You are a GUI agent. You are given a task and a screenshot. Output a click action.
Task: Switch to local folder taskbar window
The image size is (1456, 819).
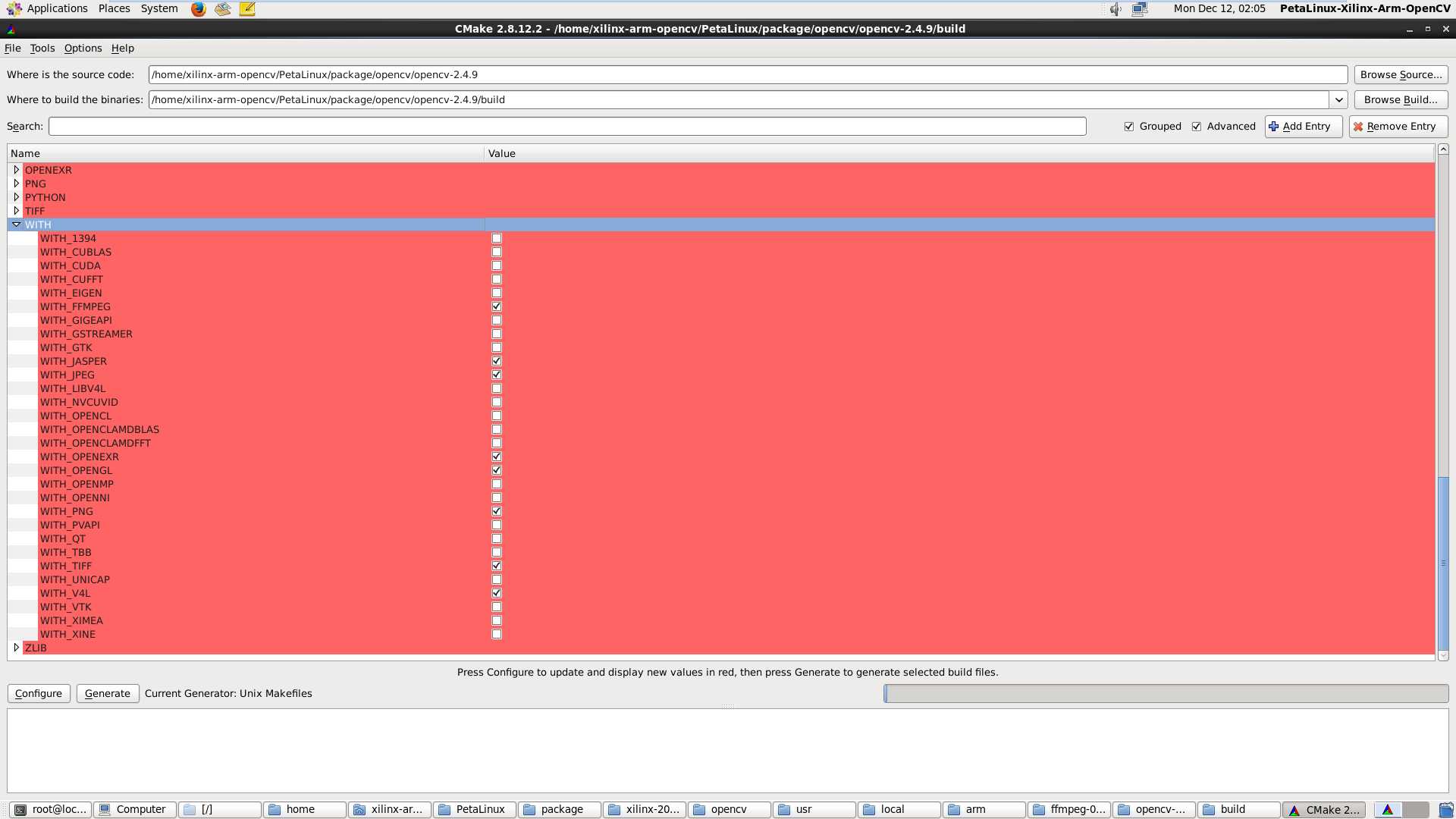(899, 810)
